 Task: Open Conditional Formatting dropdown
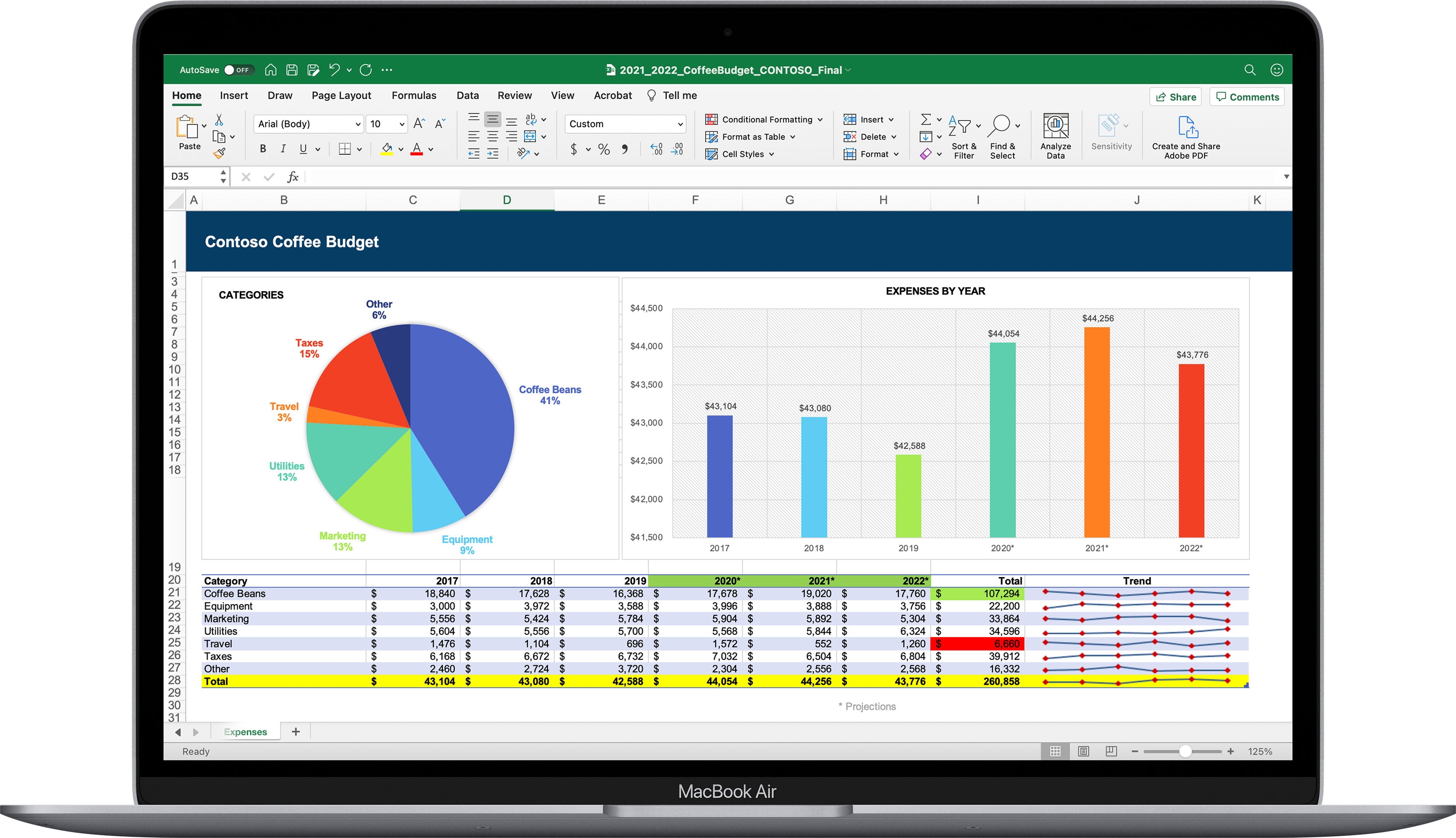pyautogui.click(x=765, y=120)
